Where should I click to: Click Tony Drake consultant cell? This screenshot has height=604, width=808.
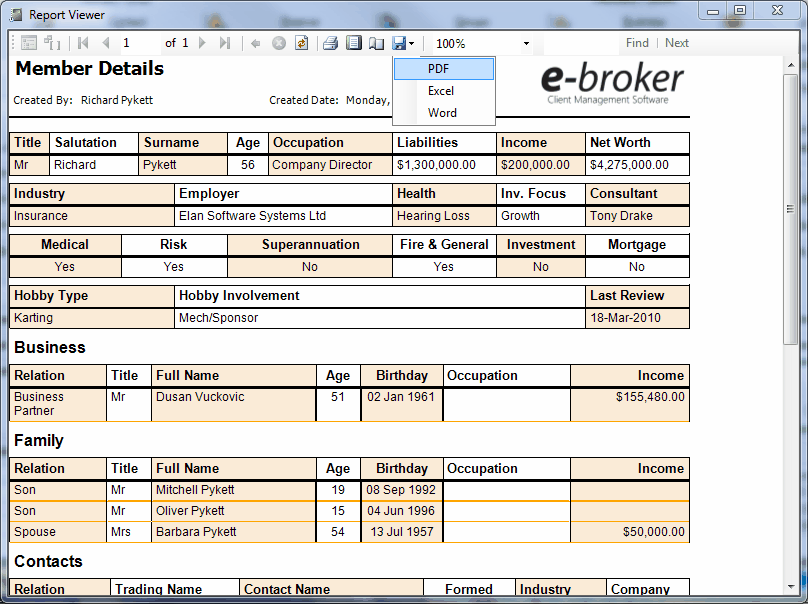point(637,216)
